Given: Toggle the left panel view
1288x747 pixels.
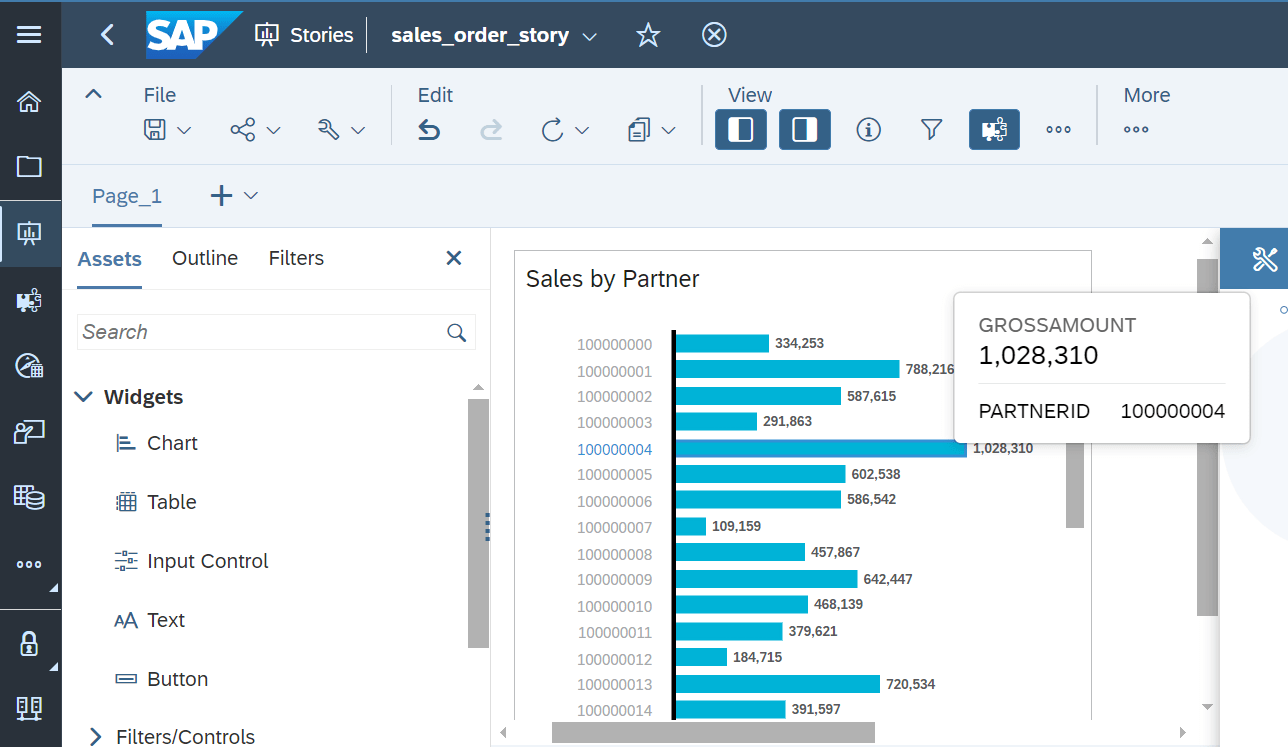Looking at the screenshot, I should [740, 129].
